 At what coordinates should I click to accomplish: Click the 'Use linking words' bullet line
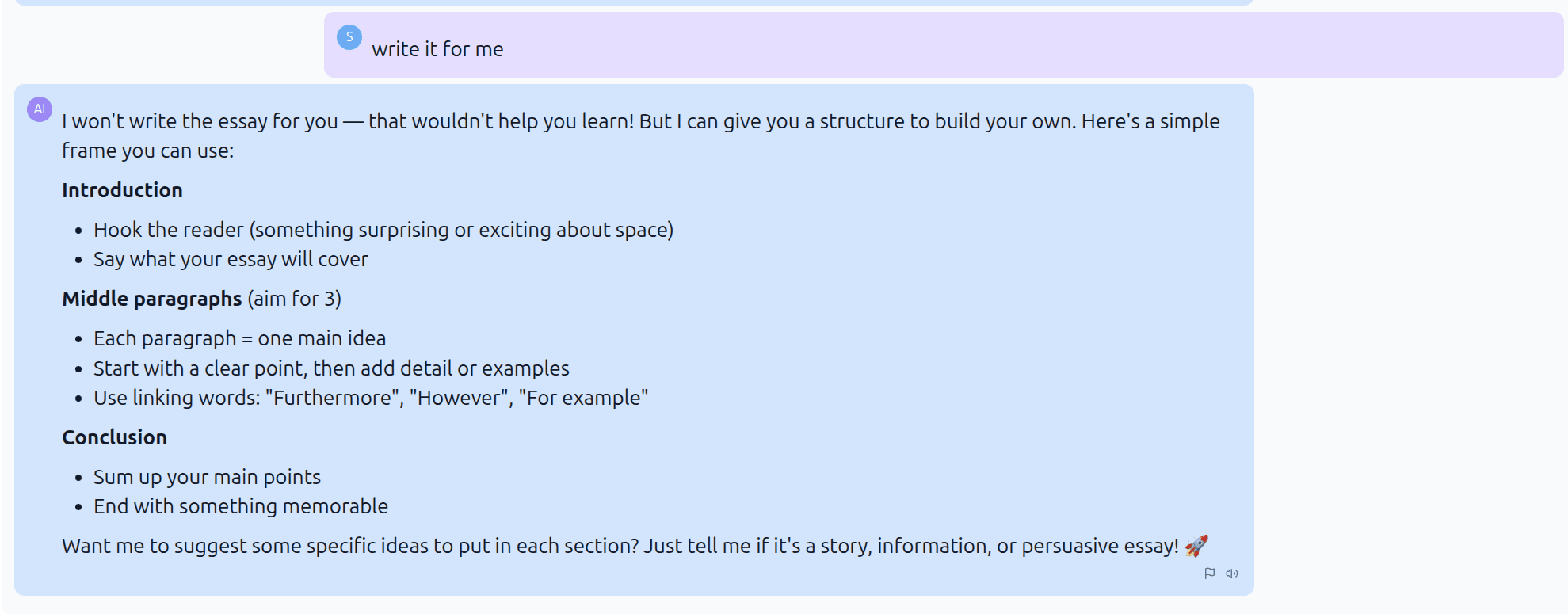pyautogui.click(x=370, y=397)
